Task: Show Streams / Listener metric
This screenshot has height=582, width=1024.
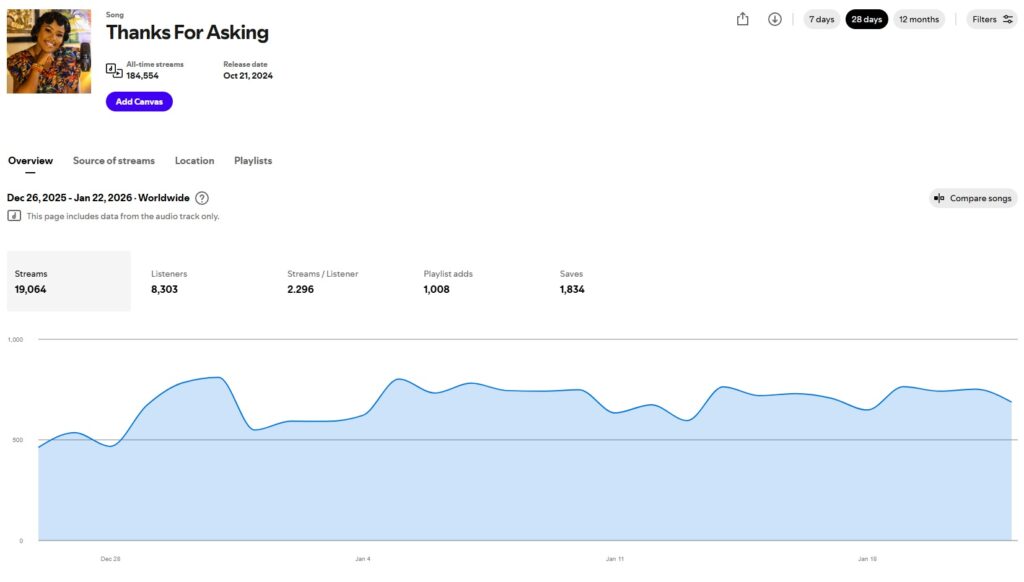Action: coord(322,281)
